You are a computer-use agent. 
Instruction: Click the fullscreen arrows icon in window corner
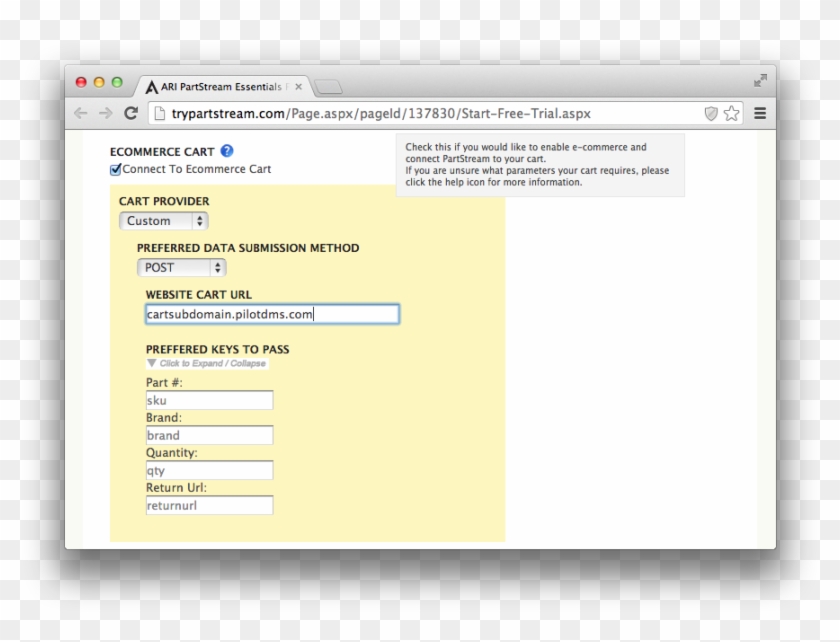click(760, 81)
